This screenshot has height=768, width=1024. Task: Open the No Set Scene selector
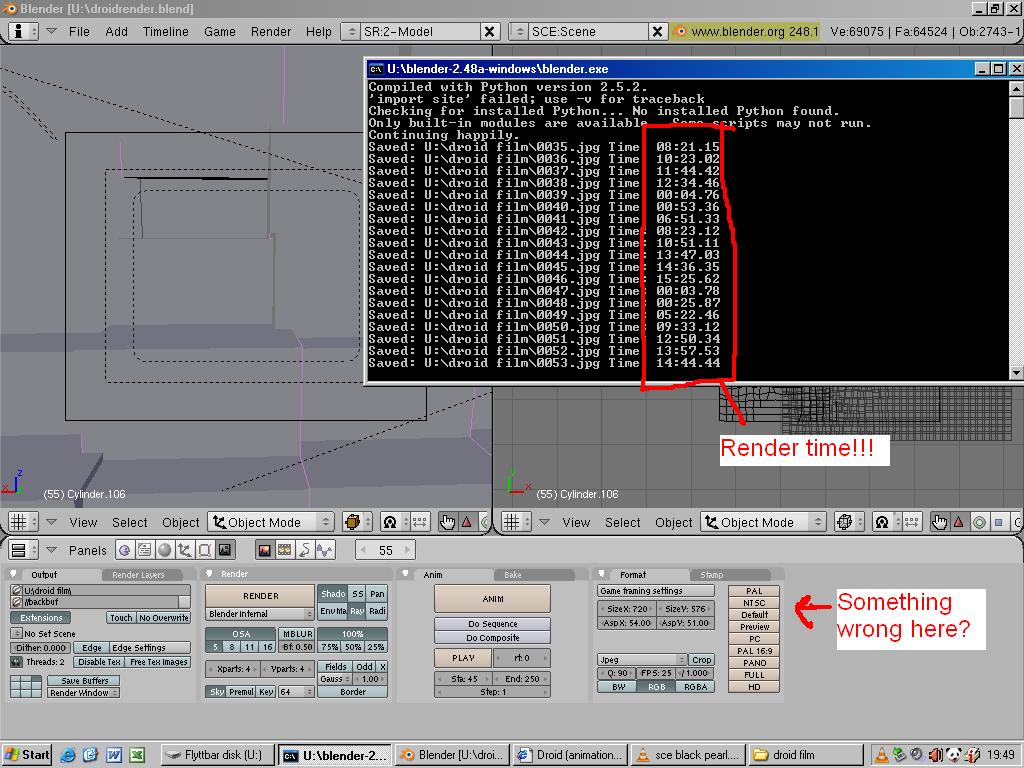click(x=17, y=633)
